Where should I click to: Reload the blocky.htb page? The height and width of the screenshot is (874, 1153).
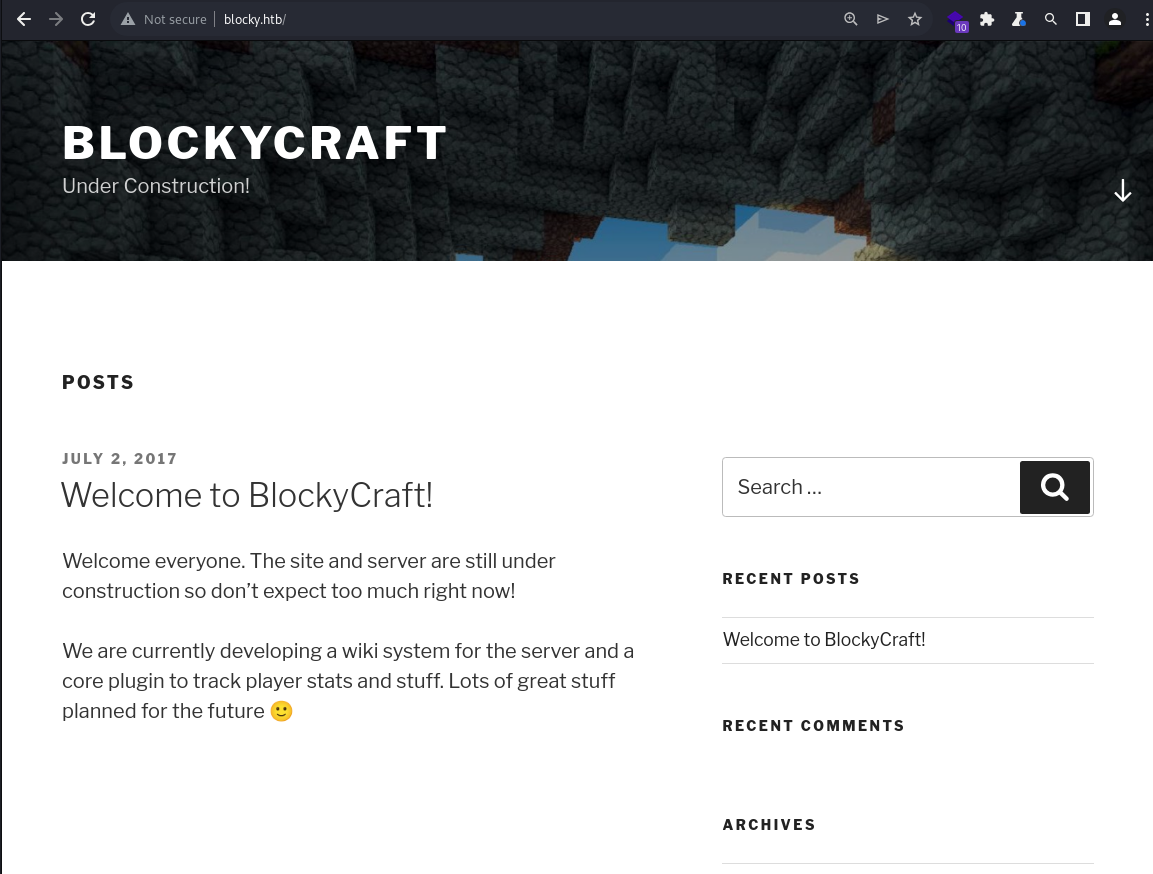[x=88, y=19]
